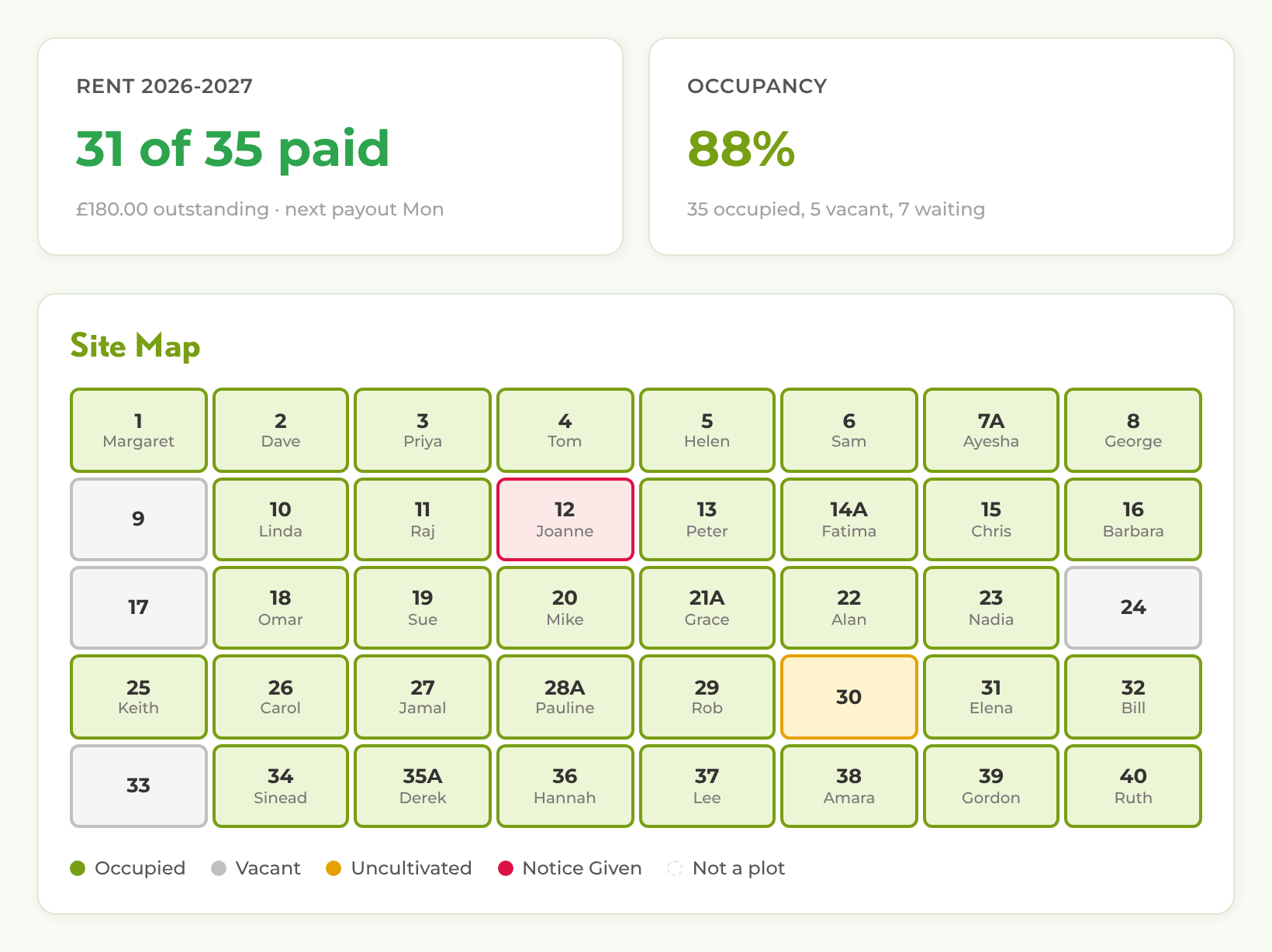Open plot 7A Ayesha
Image resolution: width=1272 pixels, height=952 pixels.
coord(991,430)
